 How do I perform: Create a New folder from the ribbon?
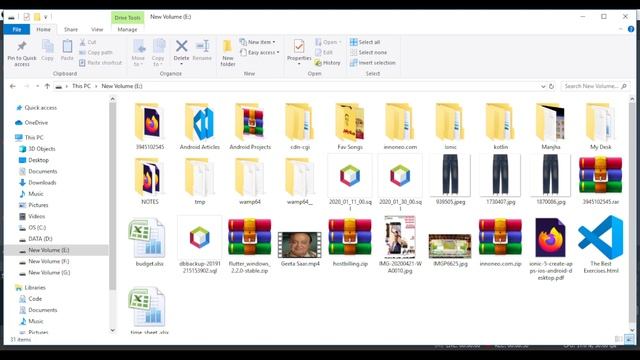[228, 53]
